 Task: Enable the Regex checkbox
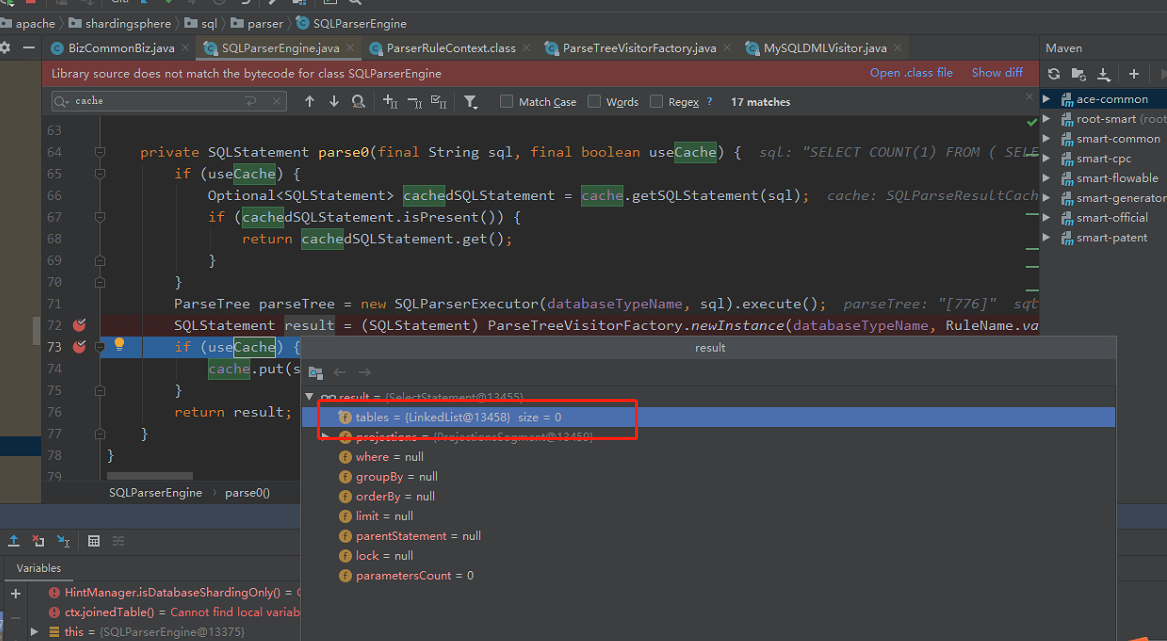coord(656,101)
